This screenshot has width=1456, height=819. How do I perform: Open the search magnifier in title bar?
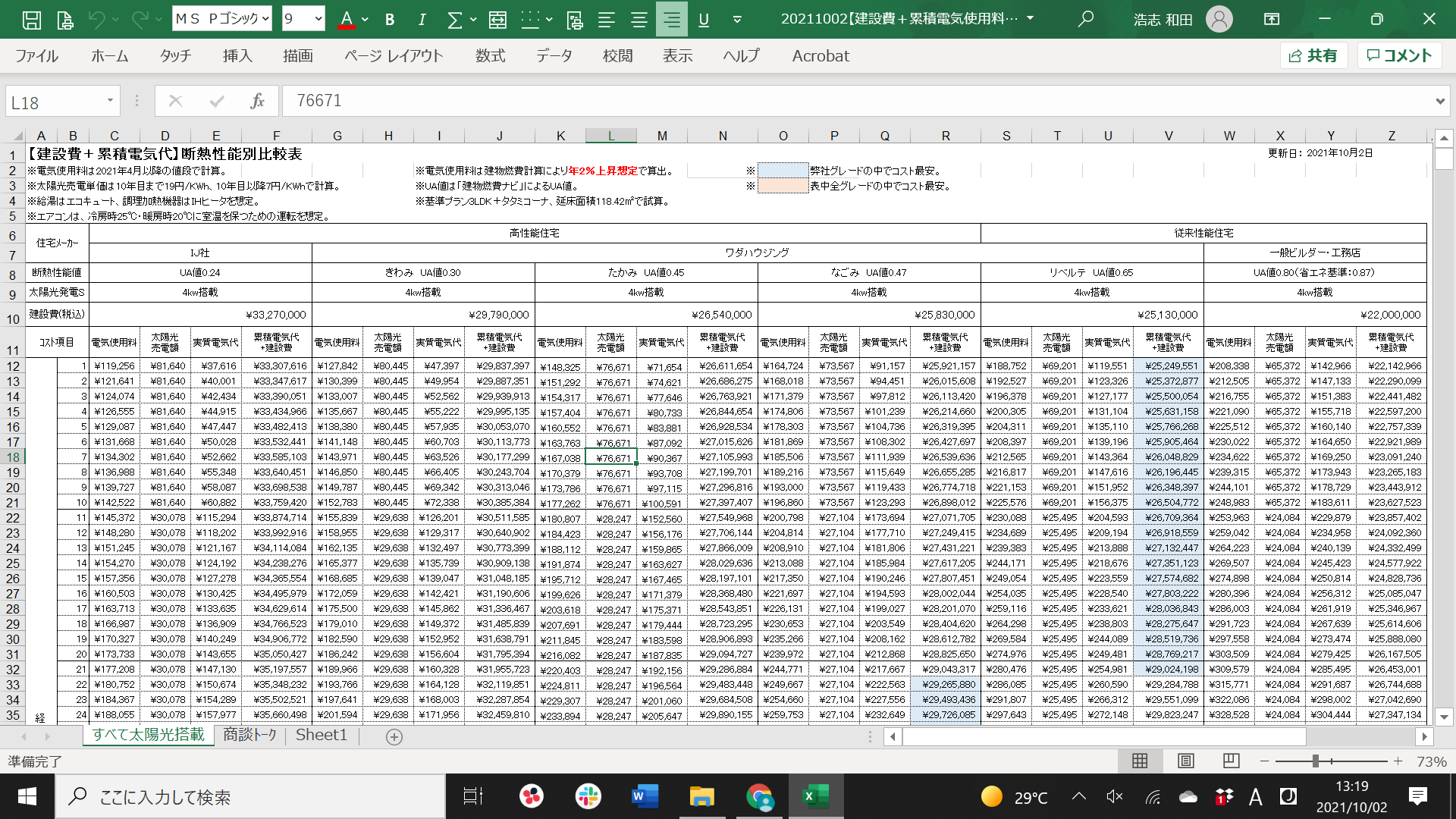click(1086, 18)
